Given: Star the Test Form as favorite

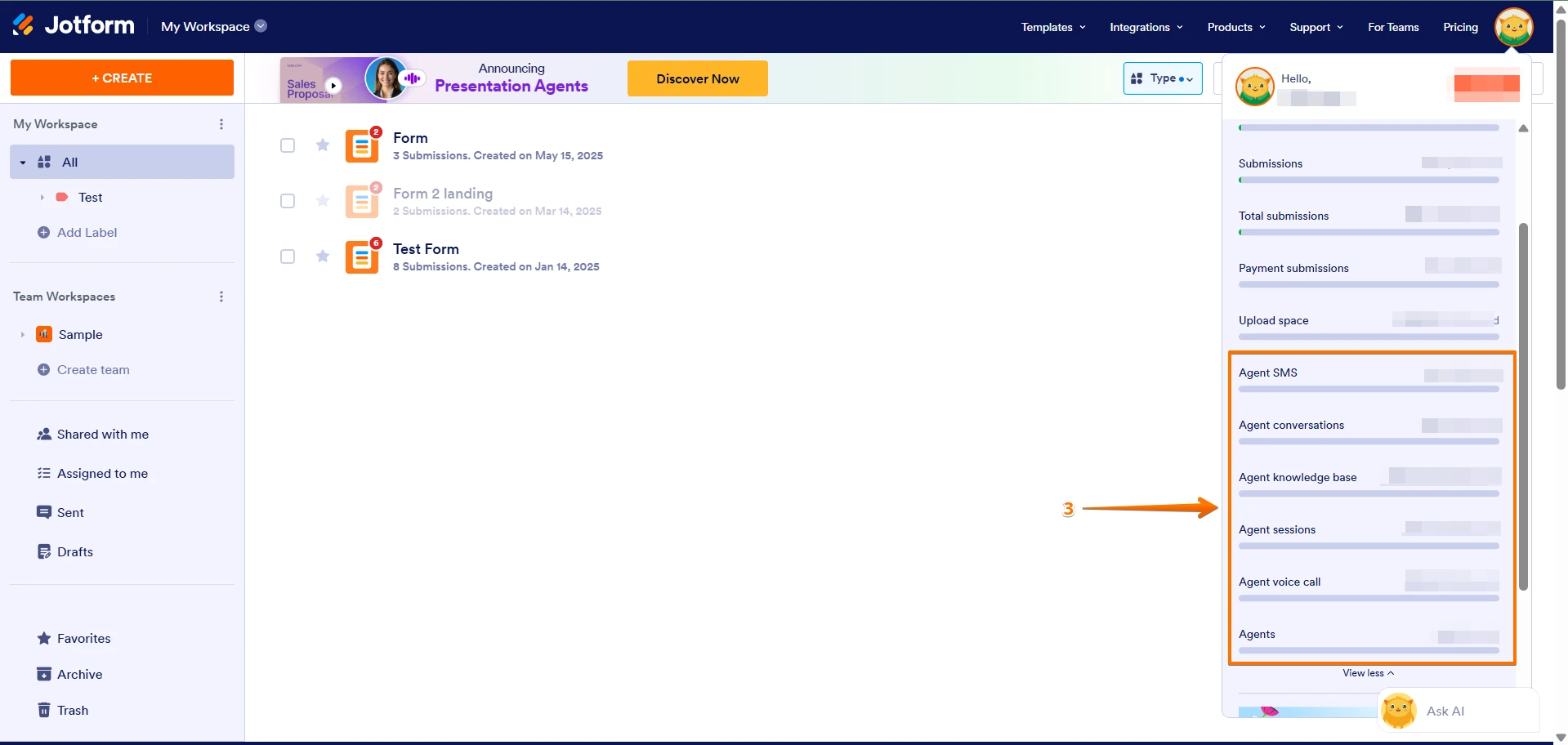Looking at the screenshot, I should point(322,257).
